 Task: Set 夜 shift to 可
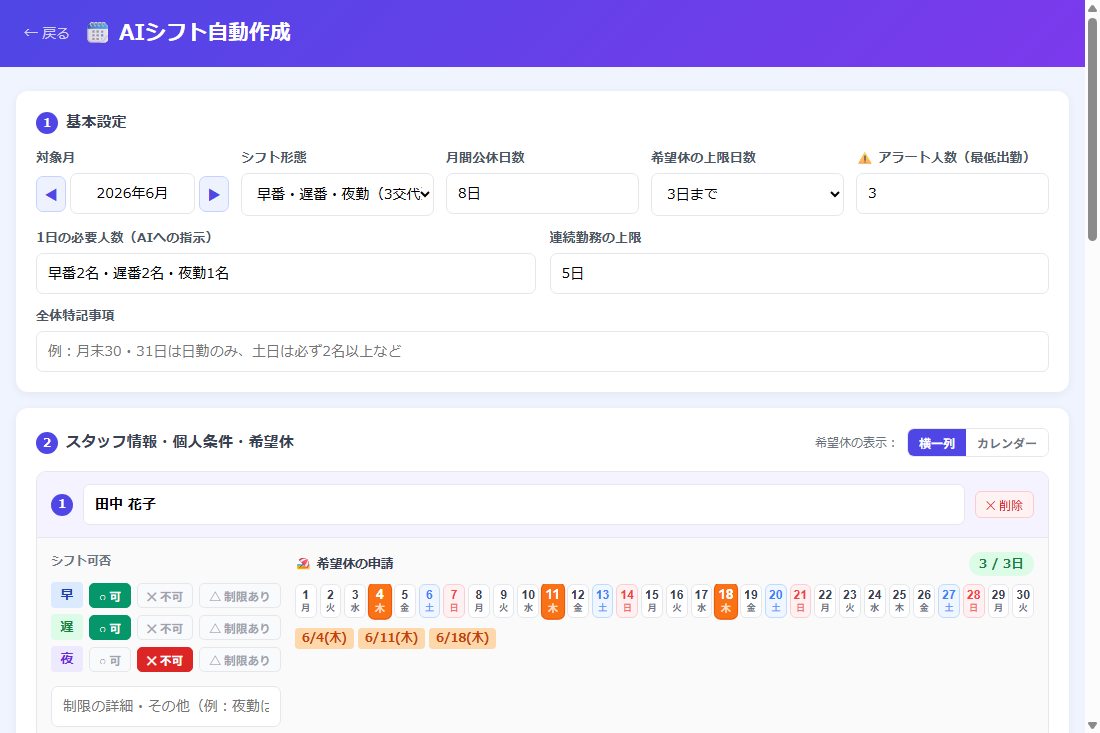click(x=109, y=660)
